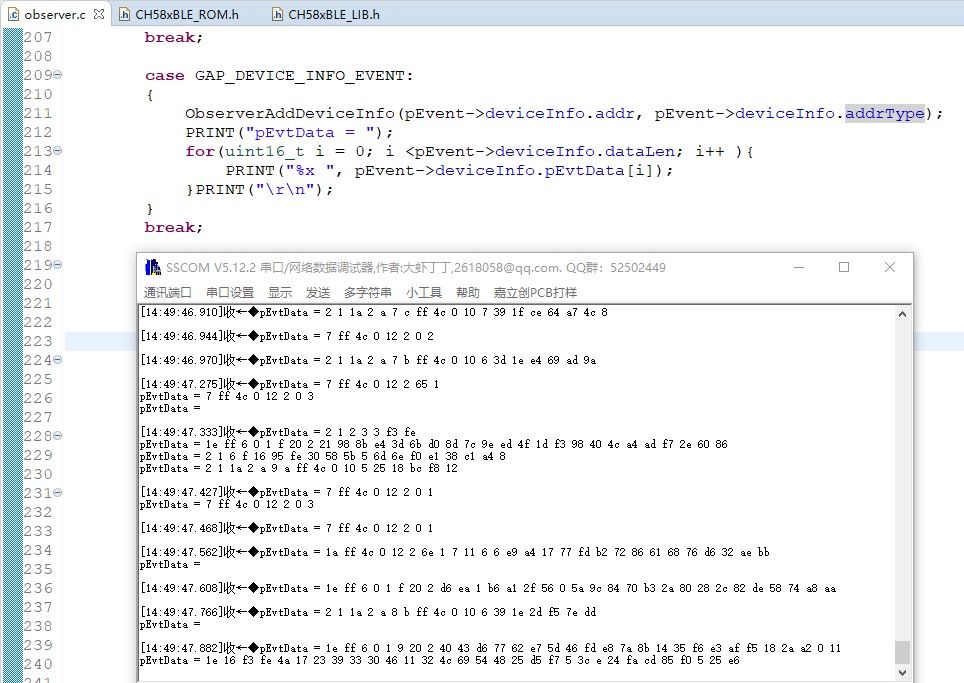Viewport: 964px width, 683px height.
Task: Open the 通讯端口 menu in SSCOM
Action: click(x=167, y=292)
